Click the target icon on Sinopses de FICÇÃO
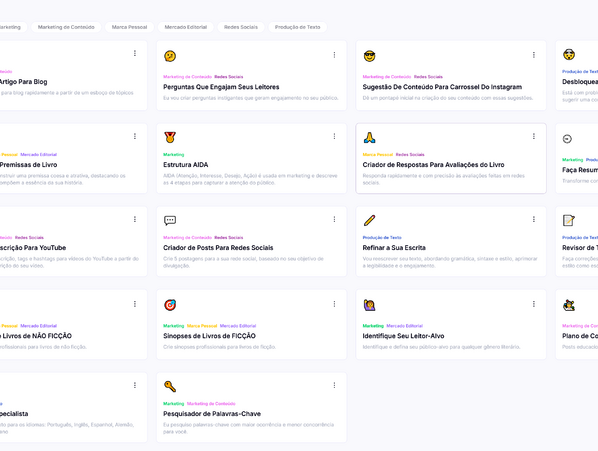 [x=170, y=305]
